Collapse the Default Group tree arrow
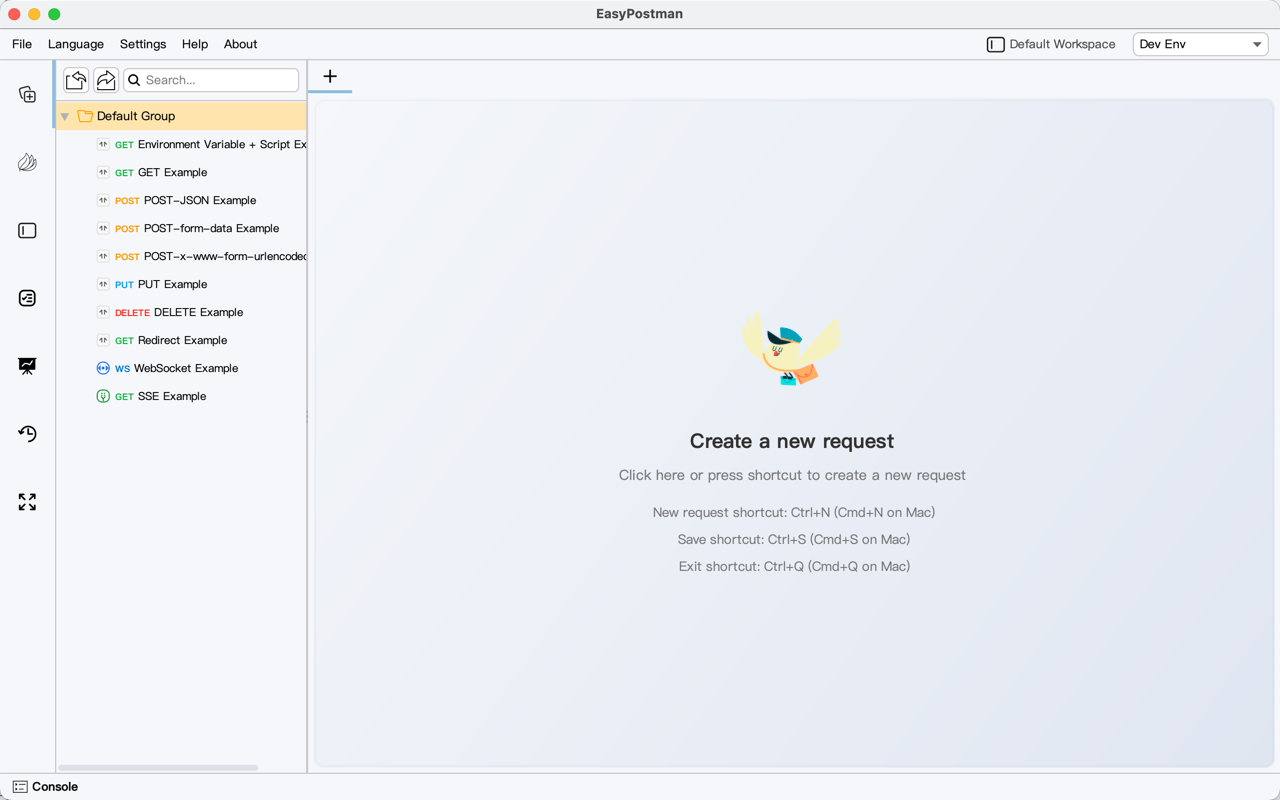Screen dimensions: 1280x800 pyautogui.click(x=65, y=116)
